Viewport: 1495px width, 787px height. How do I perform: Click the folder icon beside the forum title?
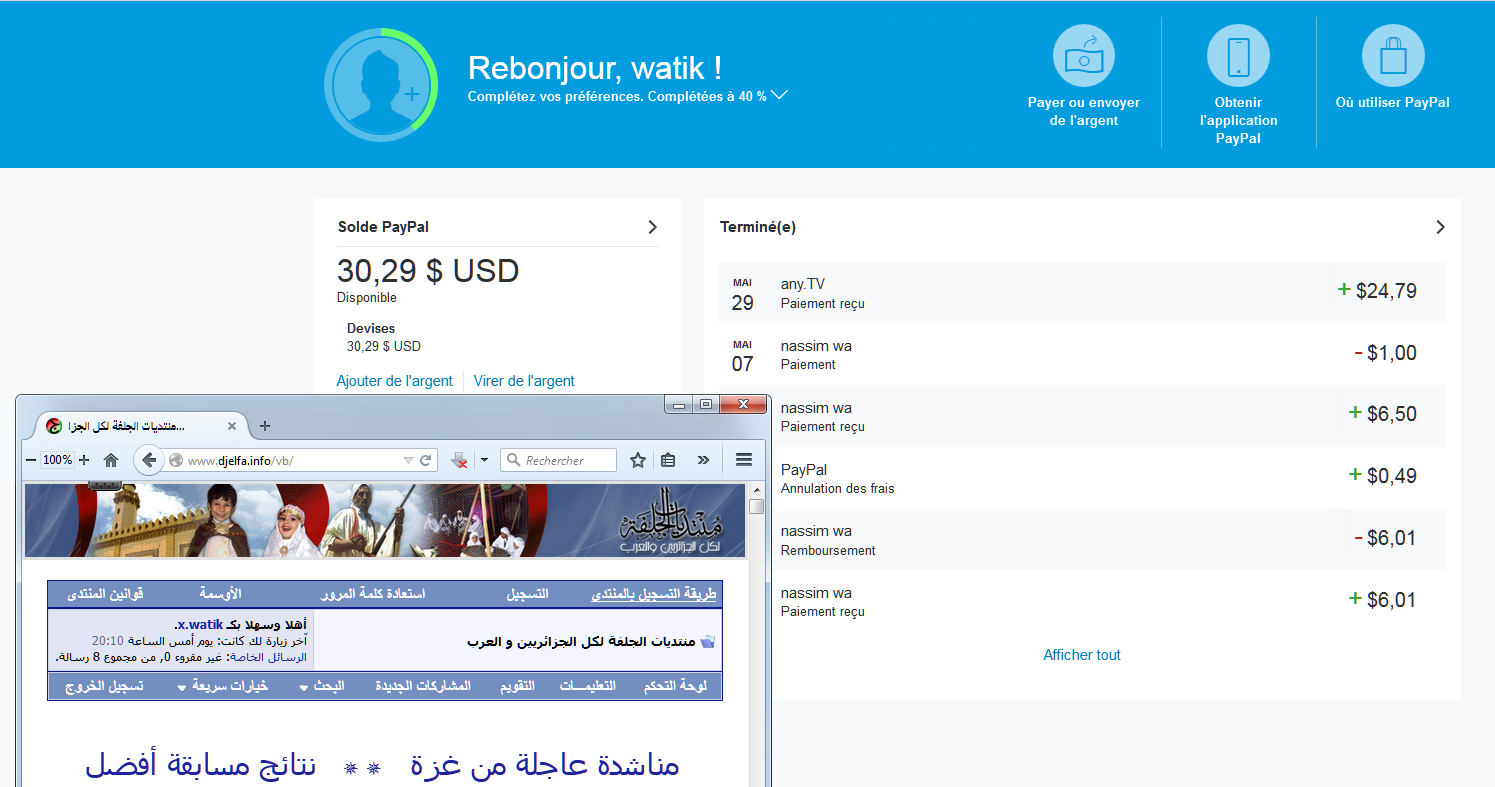click(708, 641)
